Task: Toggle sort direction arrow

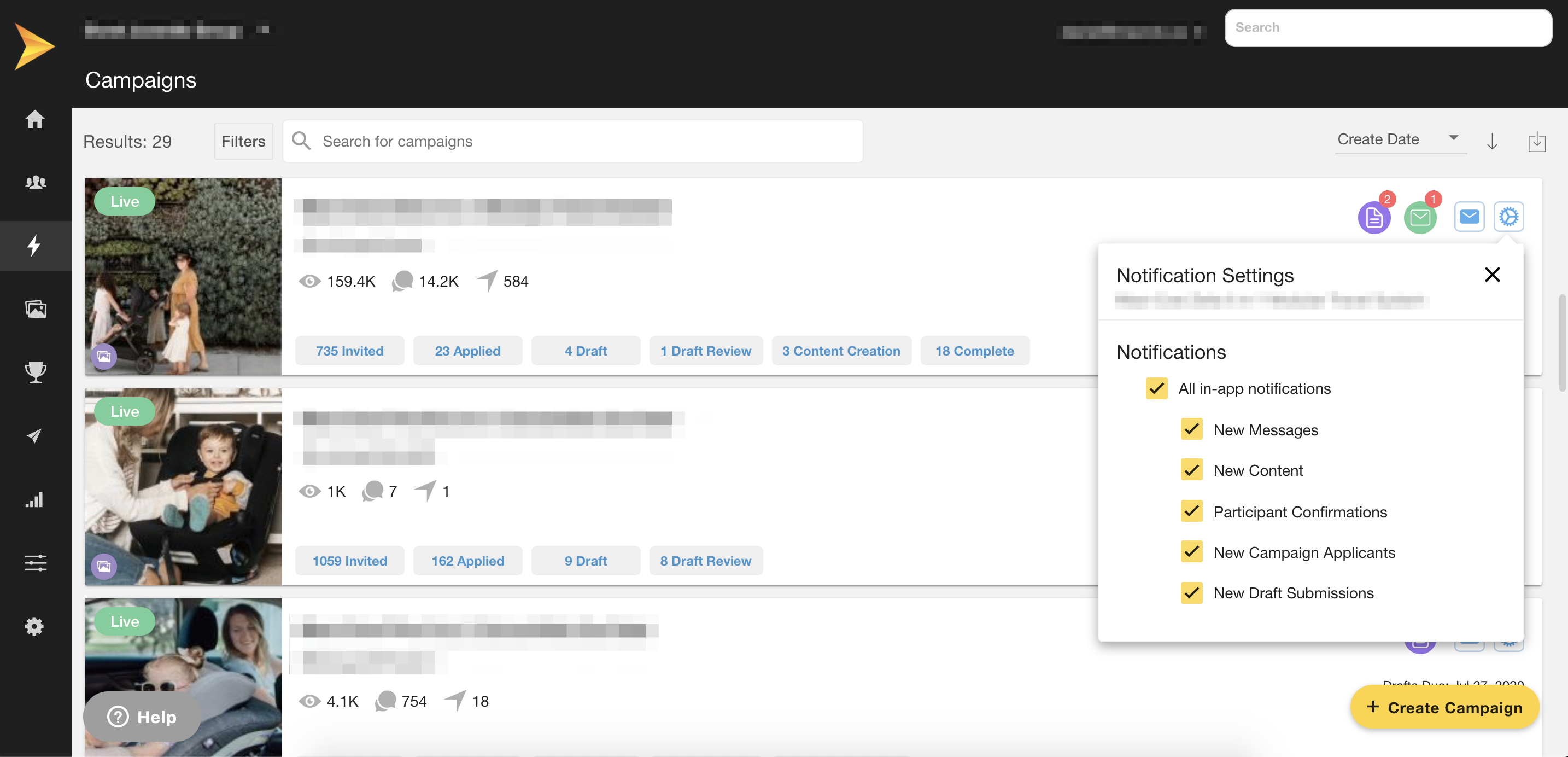Action: (x=1492, y=141)
